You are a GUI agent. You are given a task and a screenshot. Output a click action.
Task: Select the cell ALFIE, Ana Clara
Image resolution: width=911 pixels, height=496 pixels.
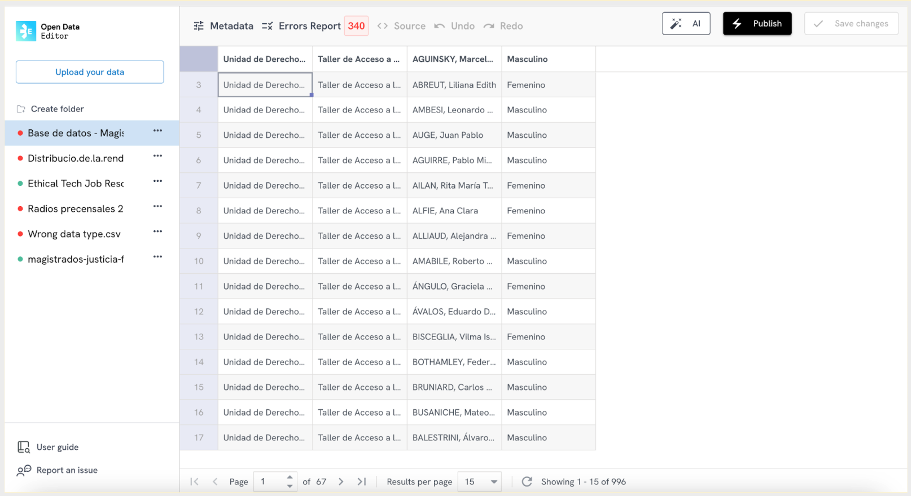point(454,211)
